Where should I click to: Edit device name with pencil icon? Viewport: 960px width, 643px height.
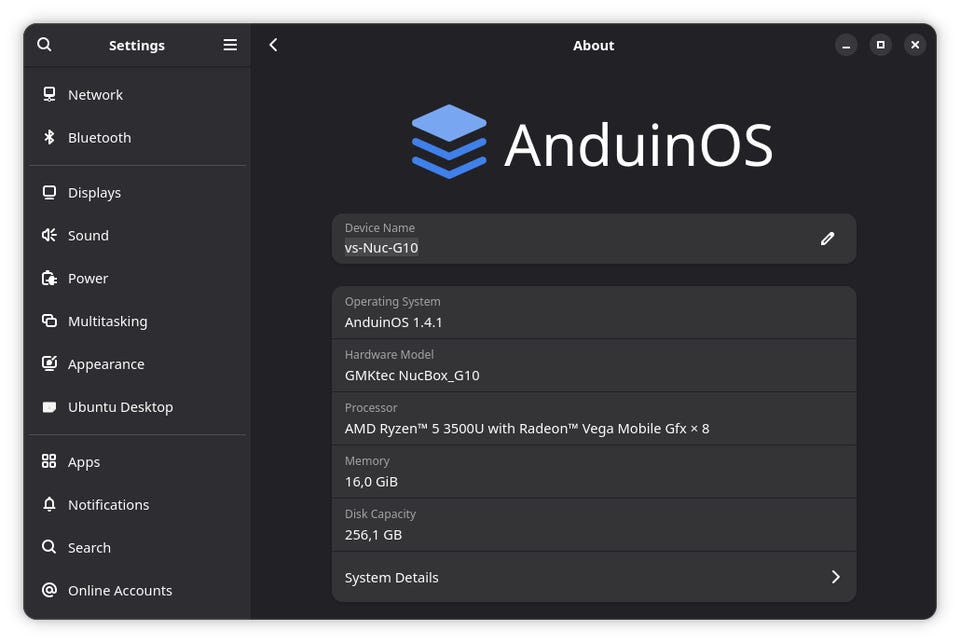click(x=827, y=239)
